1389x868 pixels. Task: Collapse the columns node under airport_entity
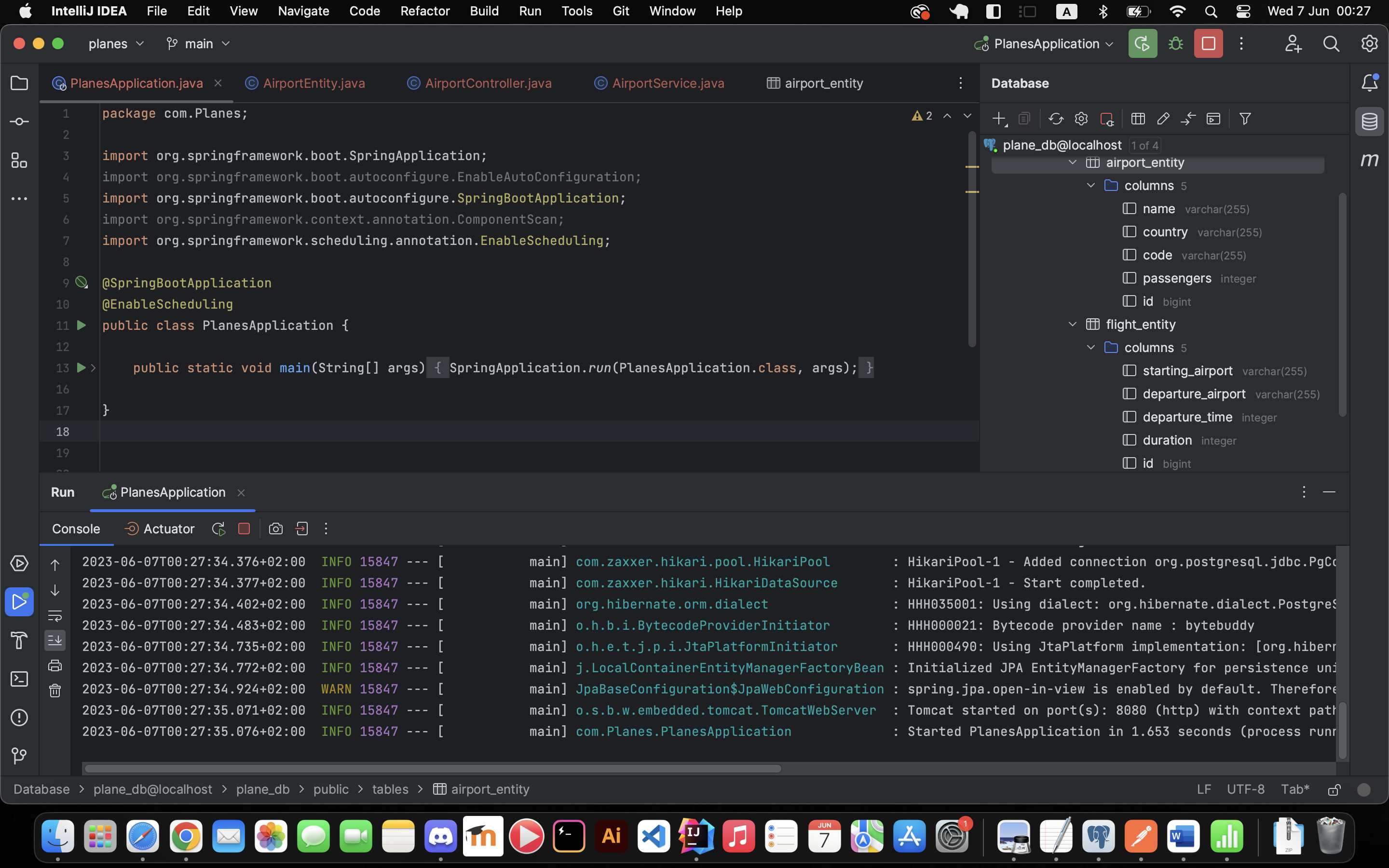click(1090, 185)
